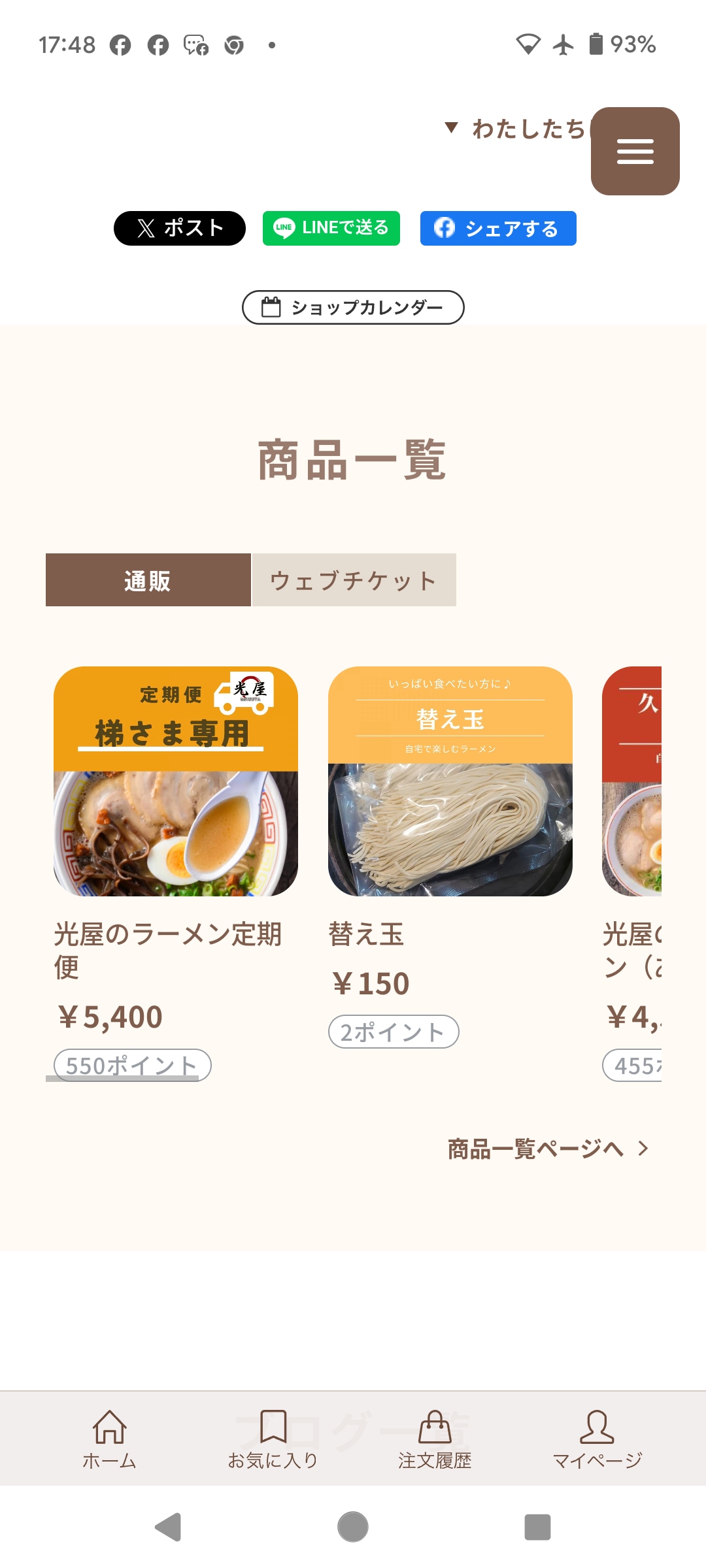The width and height of the screenshot is (706, 1568).
Task: Open the ショップカレンダー shop calendar
Action: coord(353,307)
